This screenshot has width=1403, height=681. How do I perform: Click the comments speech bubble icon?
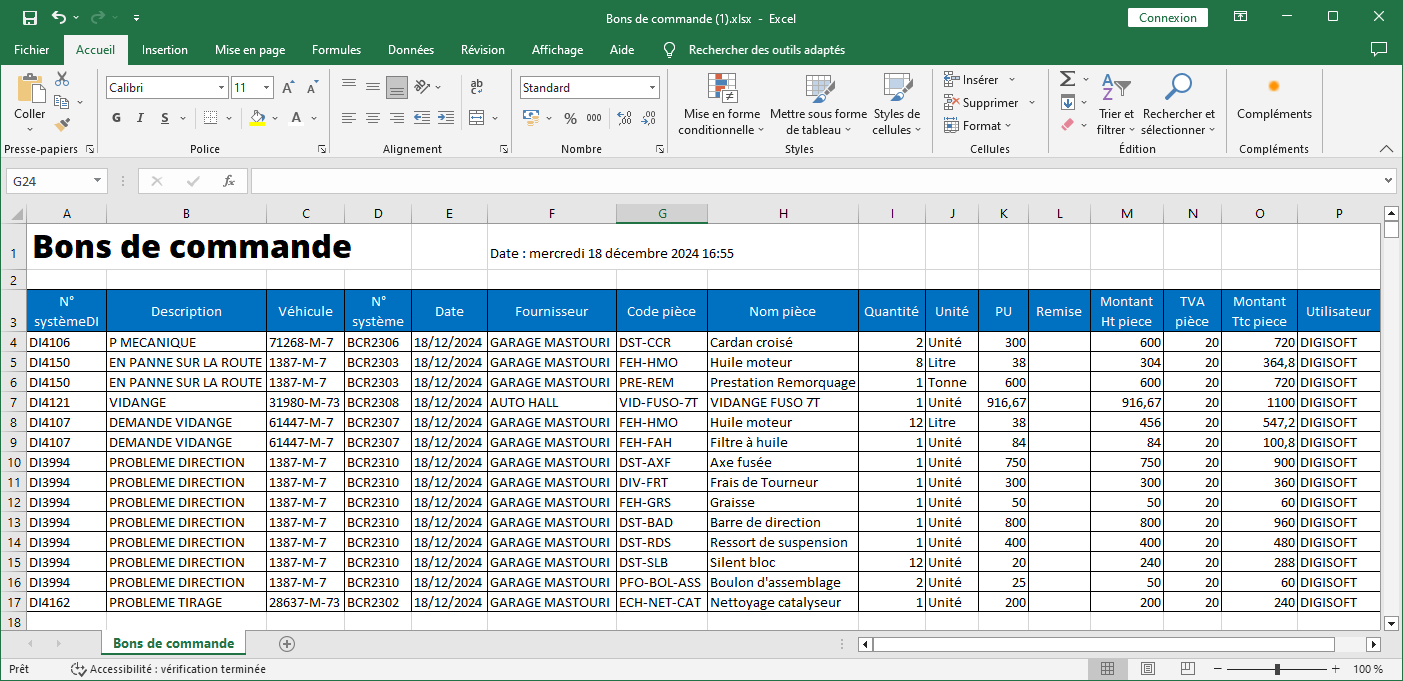[x=1379, y=49]
